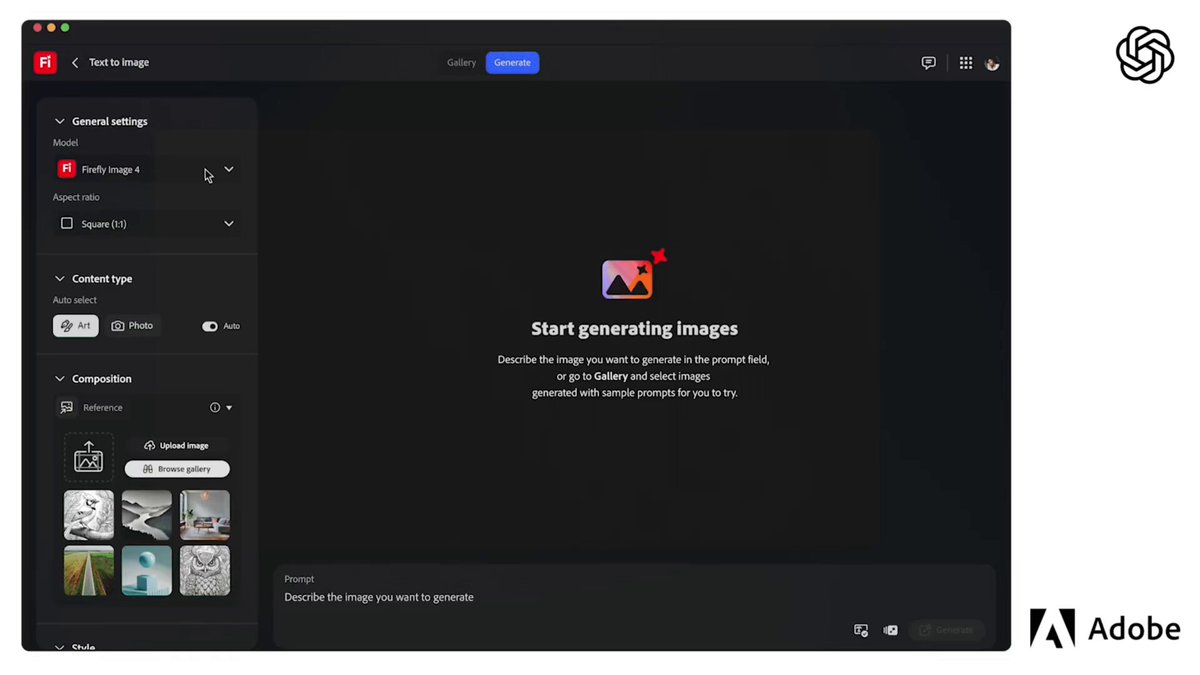The image size is (1200, 675).
Task: Click the Upload image button
Action: (177, 445)
